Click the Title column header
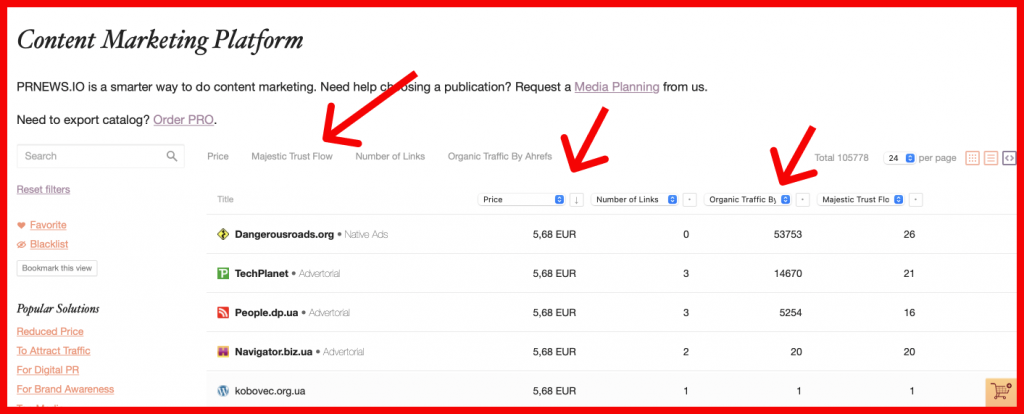This screenshot has width=1024, height=414. pos(225,199)
